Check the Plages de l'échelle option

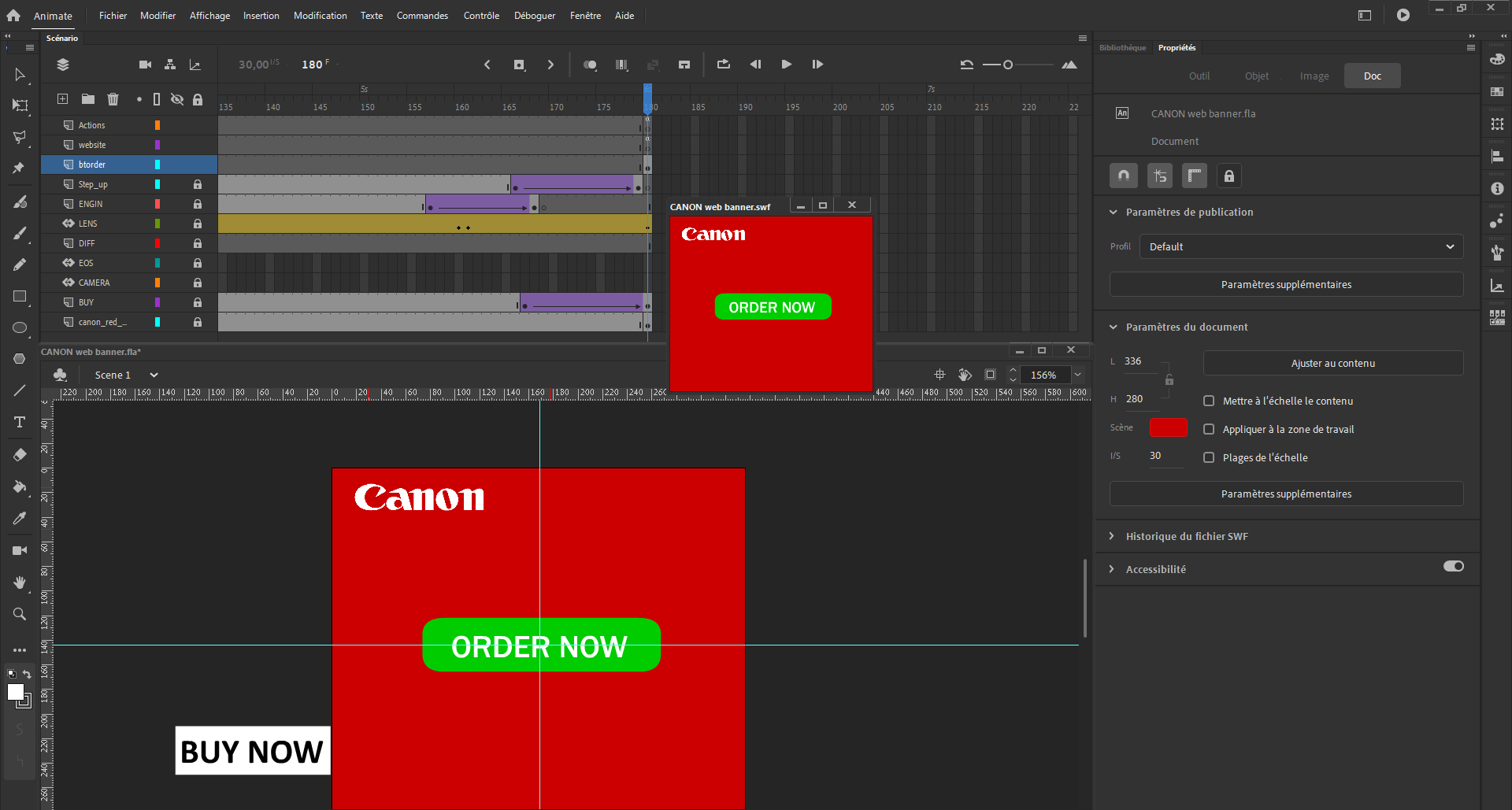click(x=1209, y=457)
